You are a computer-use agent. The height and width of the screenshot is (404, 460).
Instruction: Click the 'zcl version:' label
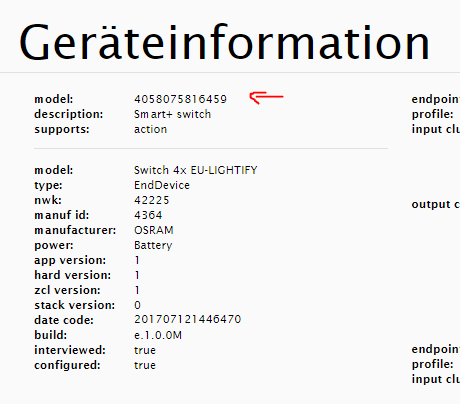pos(67,290)
